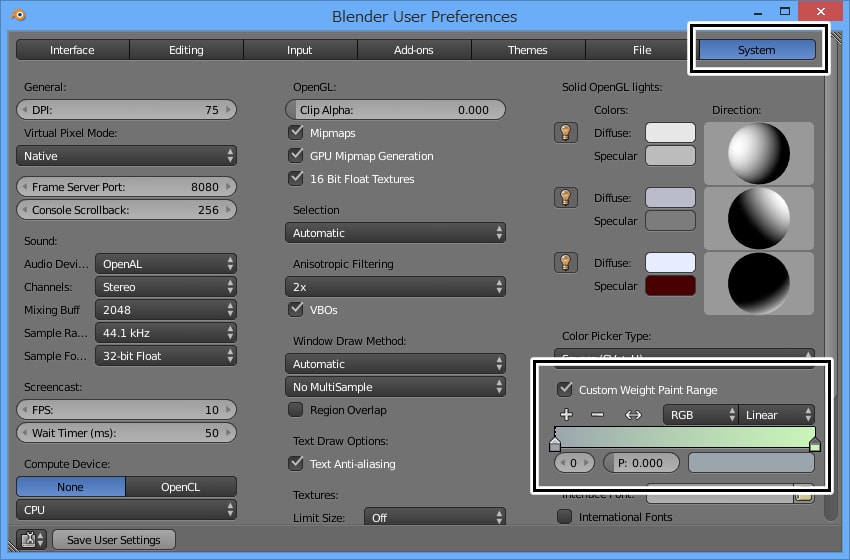
Task: Click first light direction sphere
Action: [759, 153]
